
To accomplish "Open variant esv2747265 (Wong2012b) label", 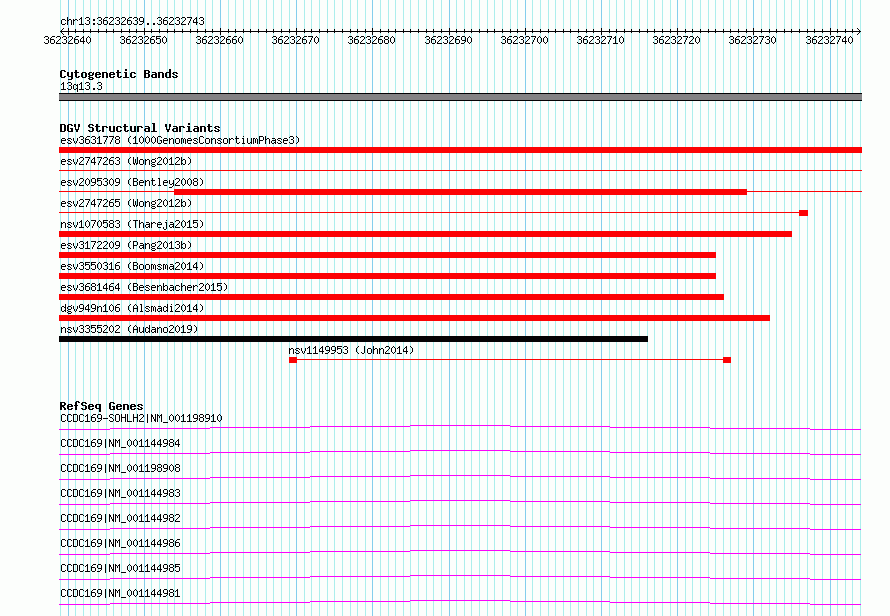I will click(x=126, y=203).
